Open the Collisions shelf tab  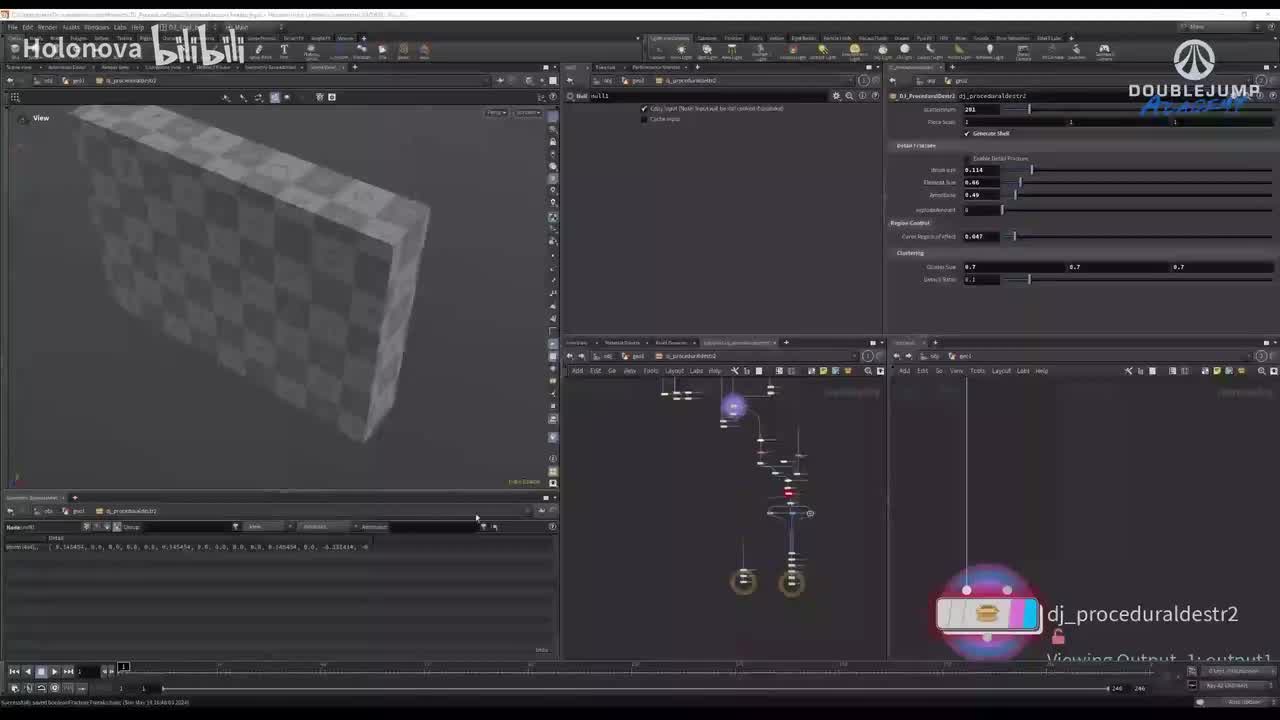[707, 38]
